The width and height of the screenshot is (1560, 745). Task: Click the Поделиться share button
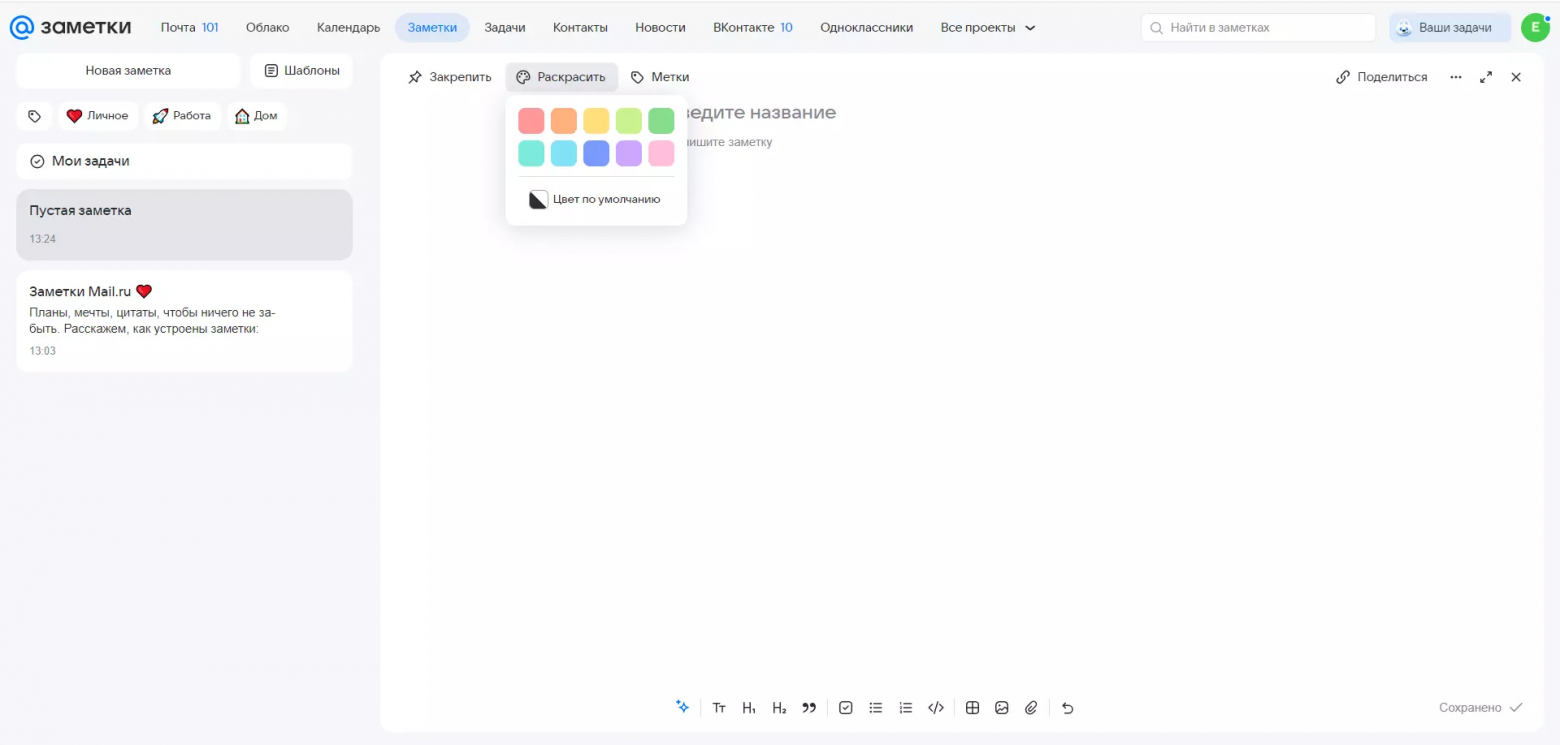[1382, 77]
